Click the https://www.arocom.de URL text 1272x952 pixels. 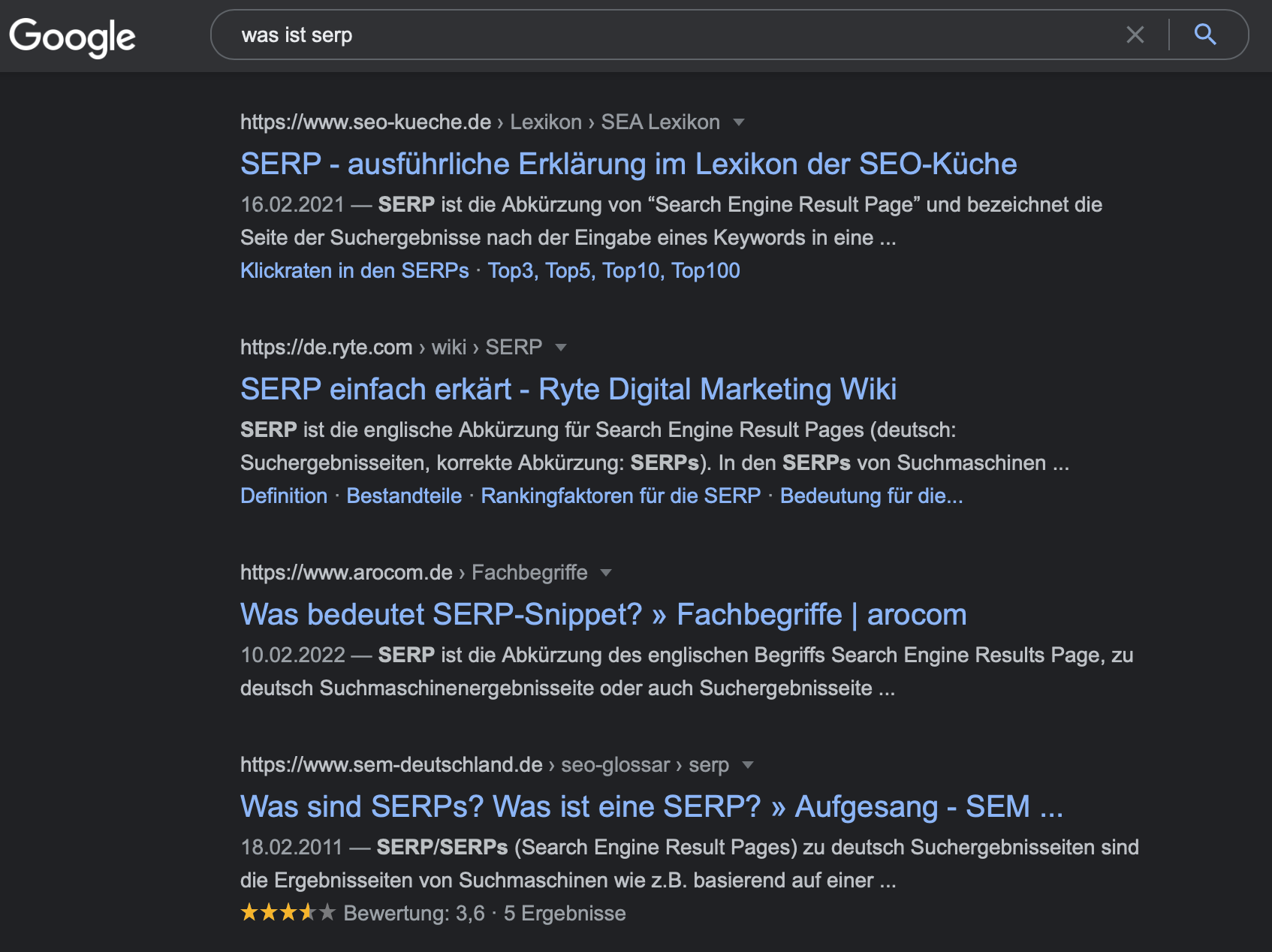click(346, 572)
